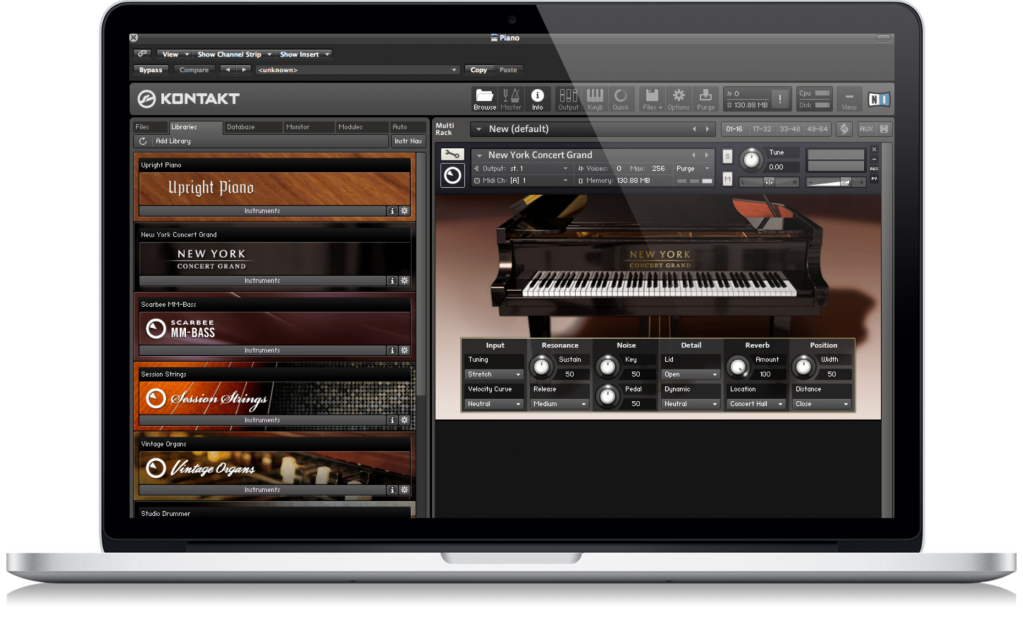The height and width of the screenshot is (619, 1023).
Task: Open the global Purge menu
Action: (x=705, y=98)
